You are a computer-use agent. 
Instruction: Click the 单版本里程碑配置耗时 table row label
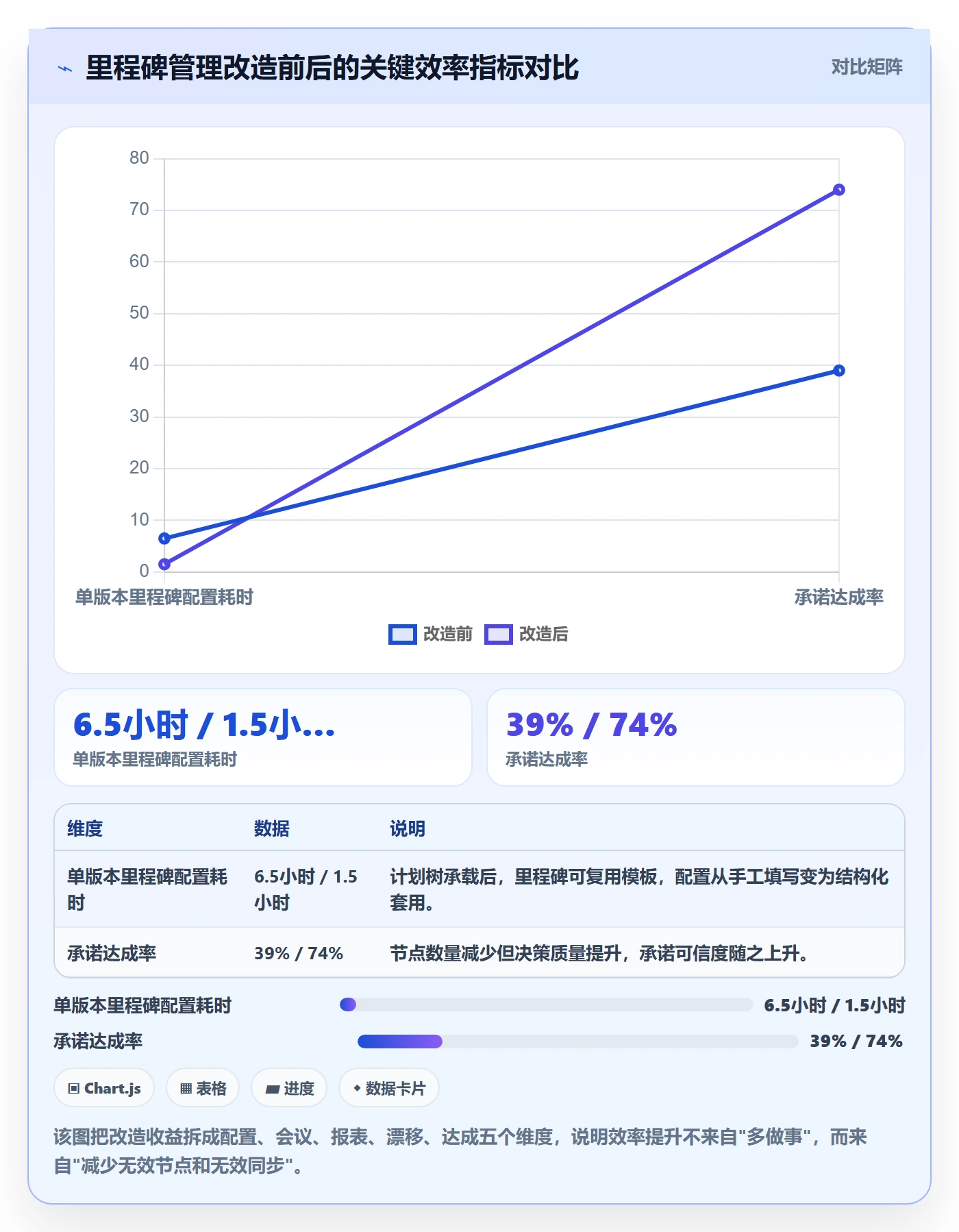(147, 889)
